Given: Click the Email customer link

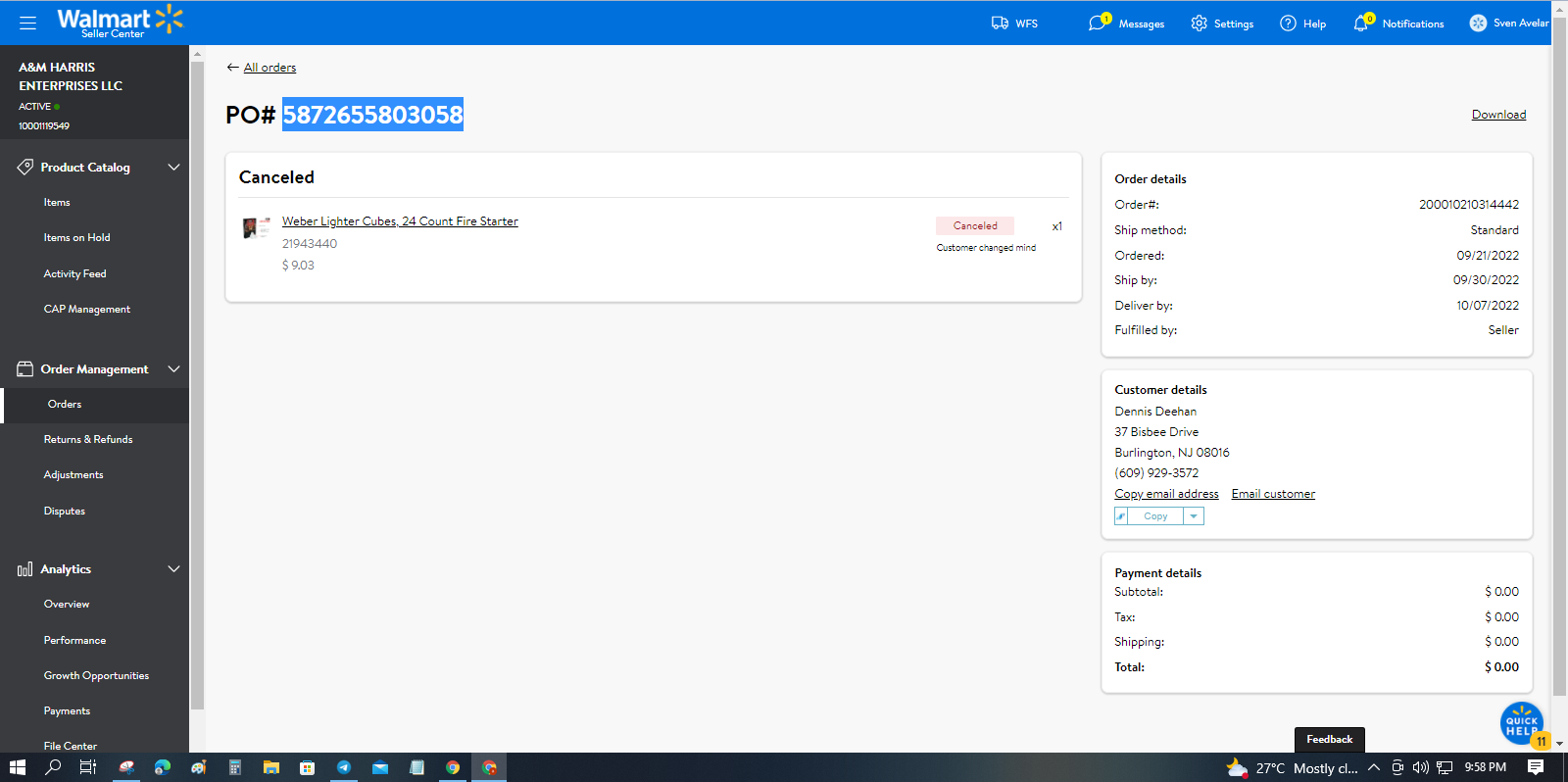Looking at the screenshot, I should click(1273, 494).
